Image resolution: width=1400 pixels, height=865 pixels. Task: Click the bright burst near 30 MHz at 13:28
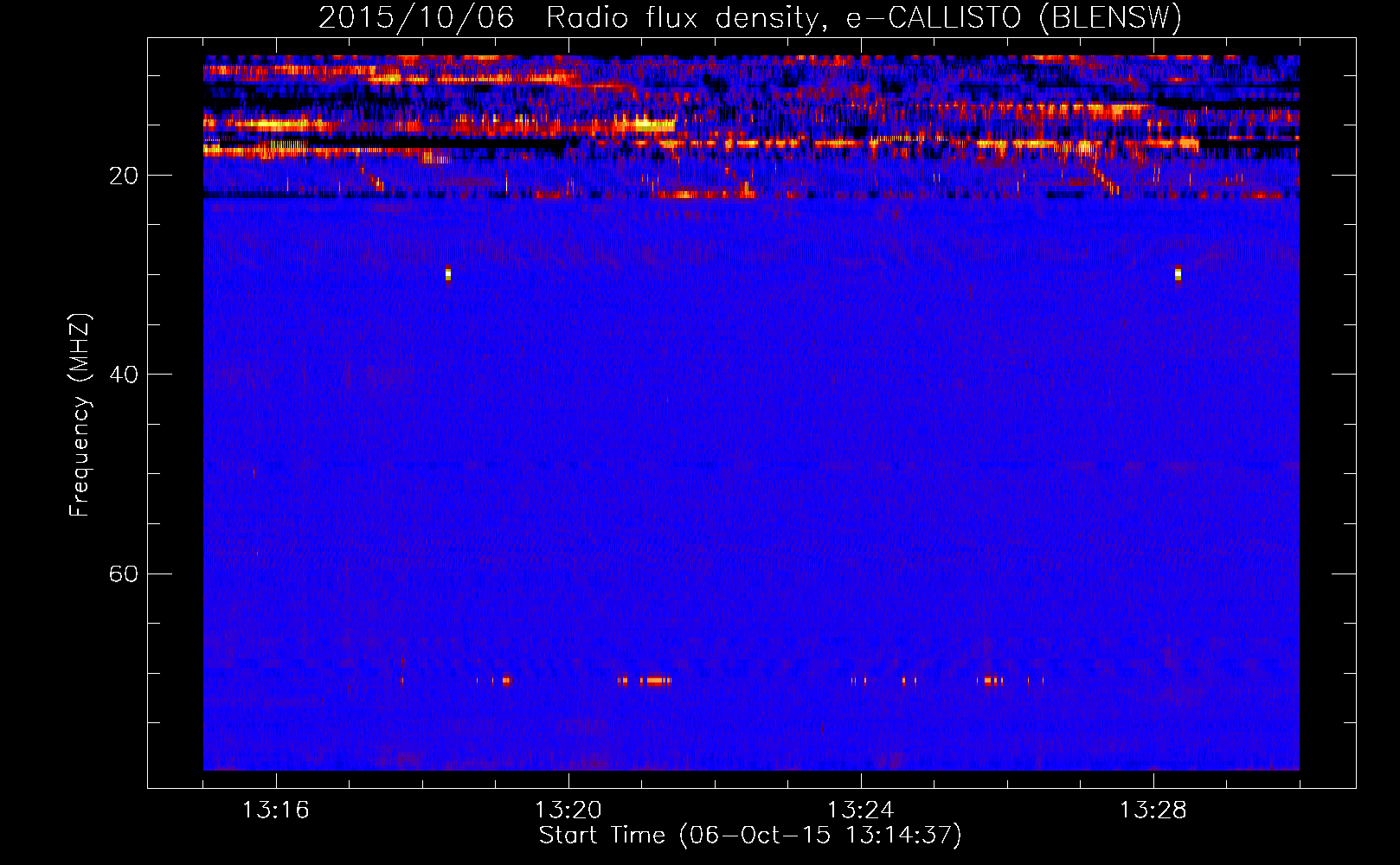click(x=1178, y=274)
